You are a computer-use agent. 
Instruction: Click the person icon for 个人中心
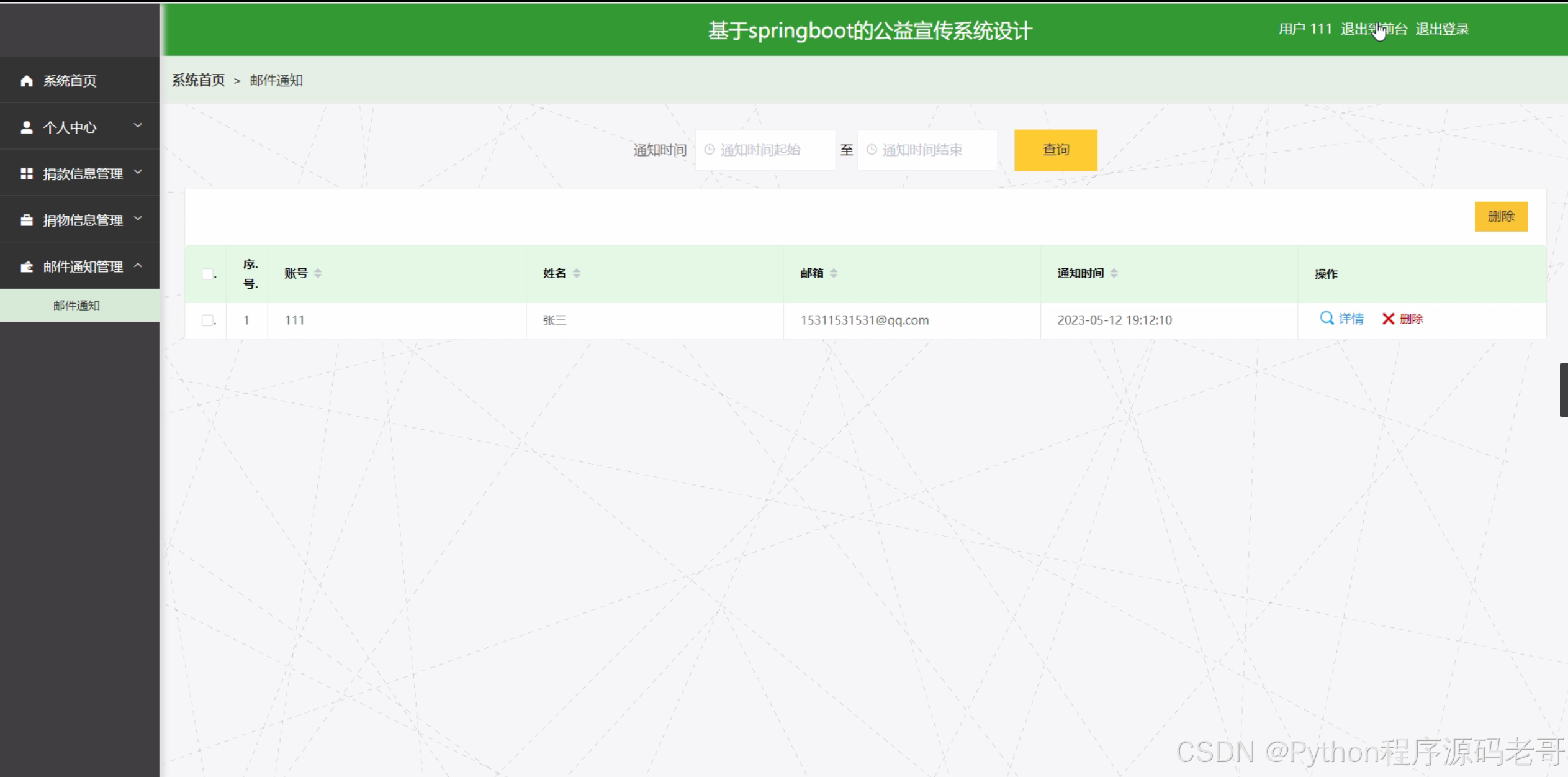[x=26, y=127]
